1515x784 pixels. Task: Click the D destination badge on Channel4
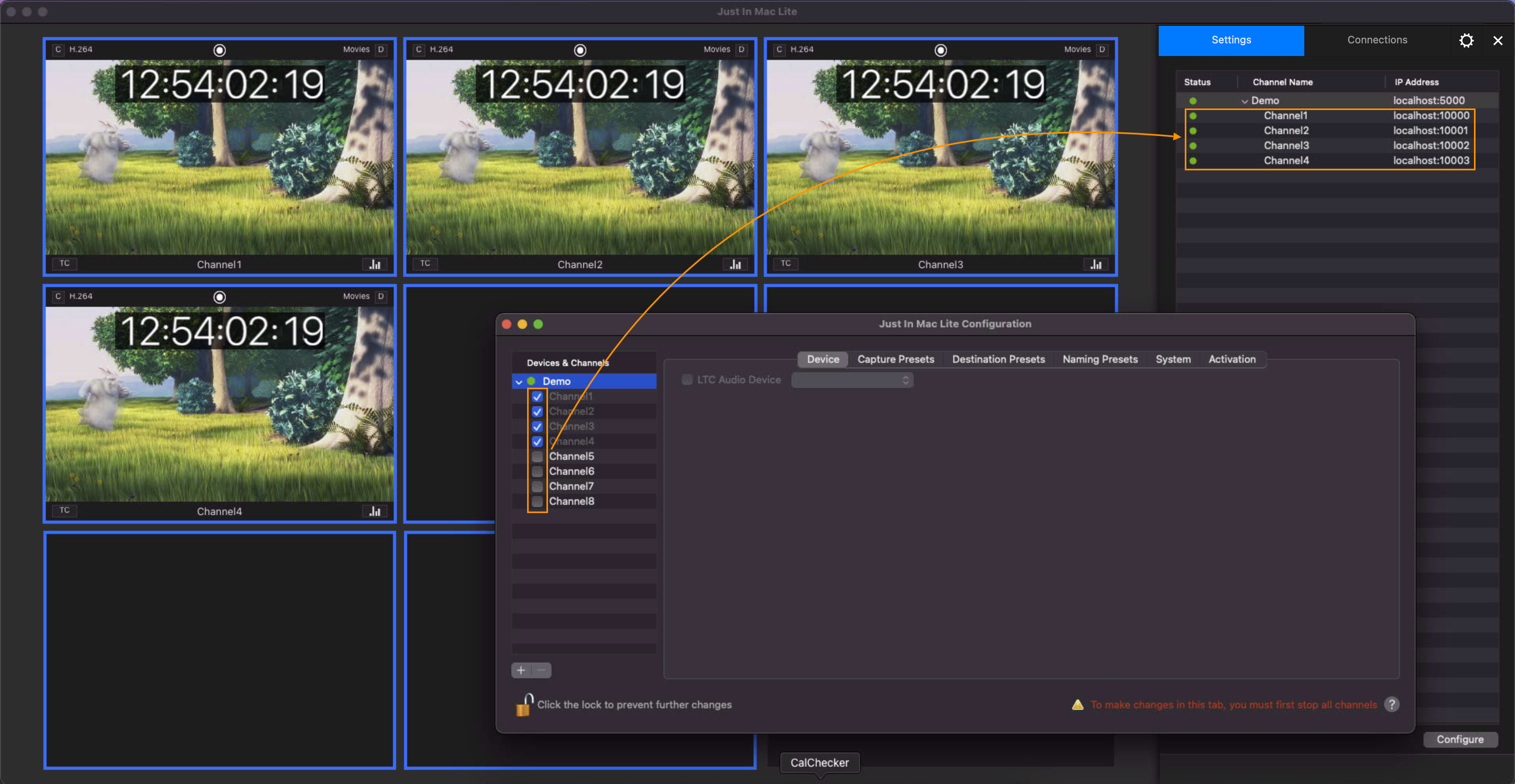[x=381, y=296]
